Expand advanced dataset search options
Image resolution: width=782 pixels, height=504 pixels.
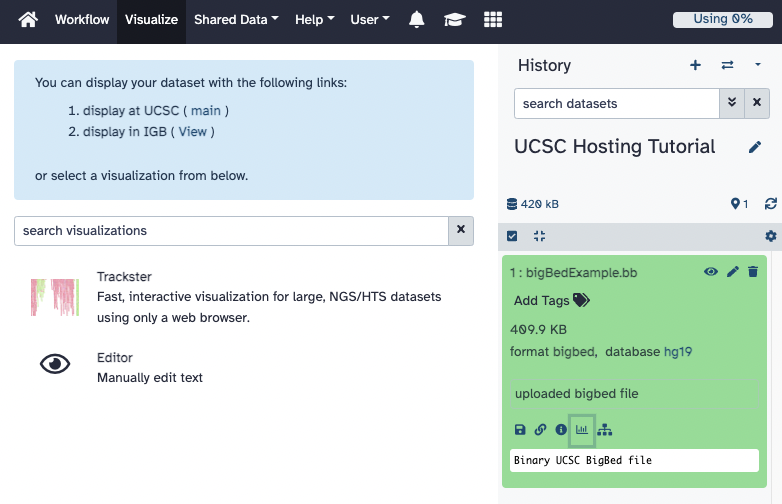point(732,103)
